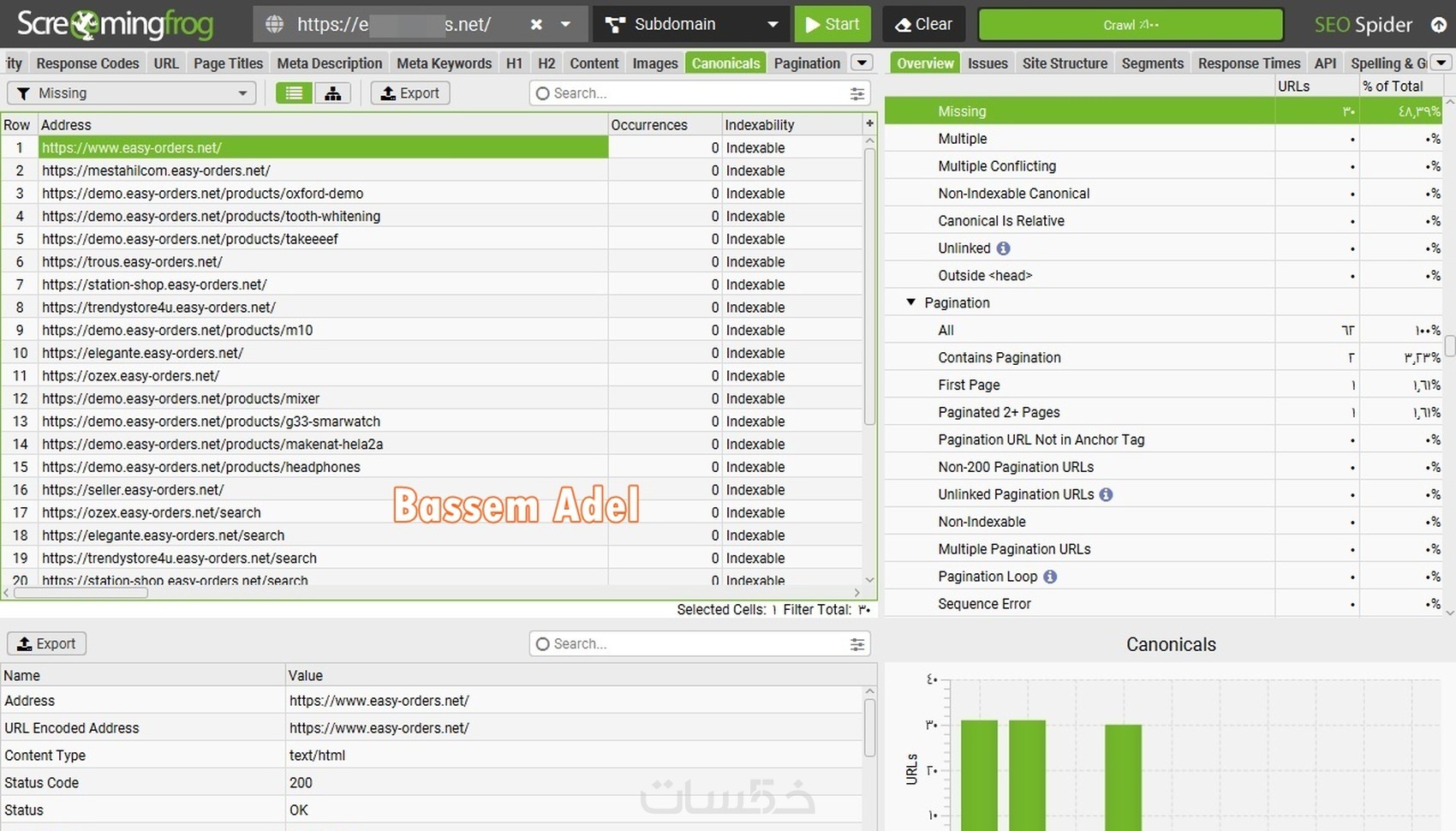Sort by the Address column header
The width and height of the screenshot is (1456, 831).
[x=323, y=124]
